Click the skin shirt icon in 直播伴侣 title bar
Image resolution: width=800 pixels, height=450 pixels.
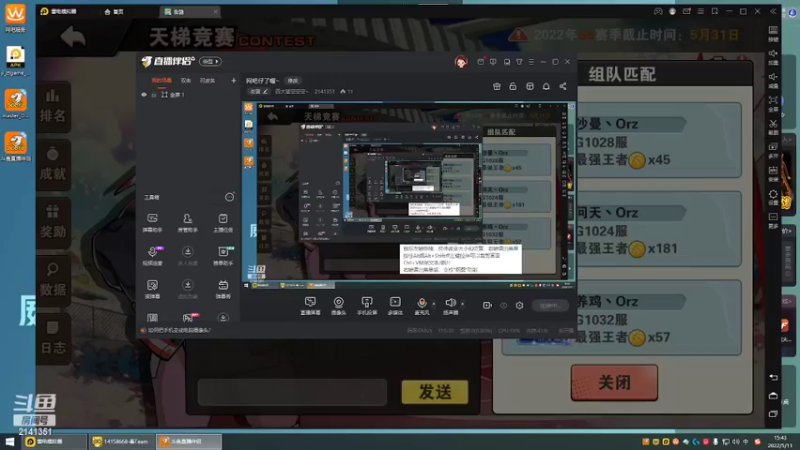pyautogui.click(x=519, y=62)
